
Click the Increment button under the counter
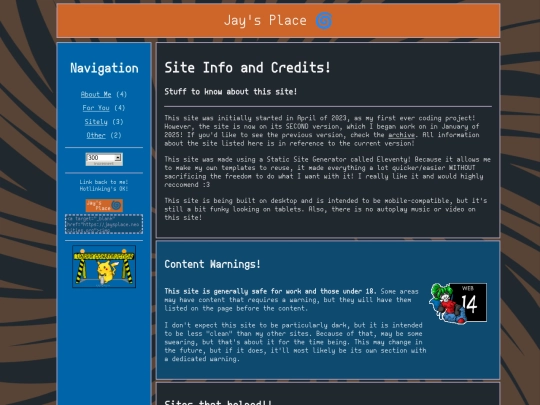tap(104, 164)
